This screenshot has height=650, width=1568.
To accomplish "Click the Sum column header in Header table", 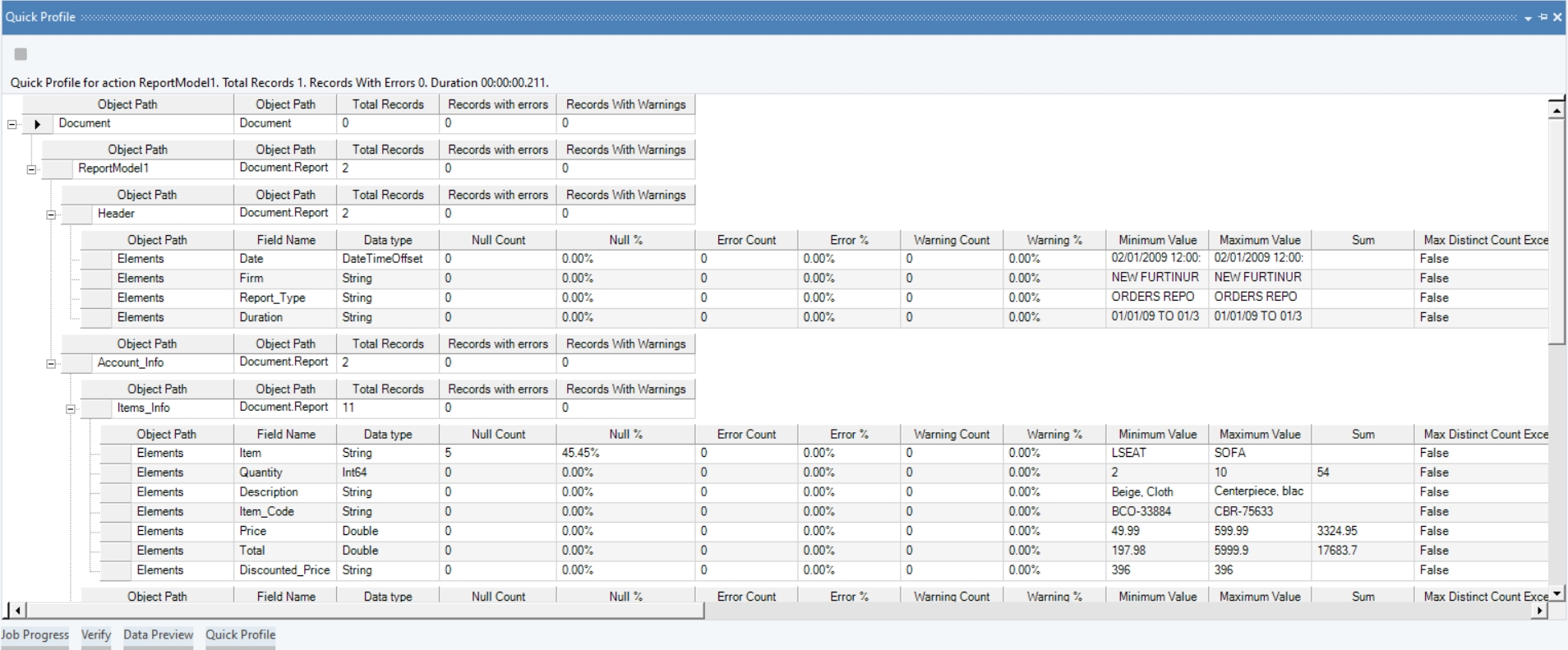I will pos(1363,240).
